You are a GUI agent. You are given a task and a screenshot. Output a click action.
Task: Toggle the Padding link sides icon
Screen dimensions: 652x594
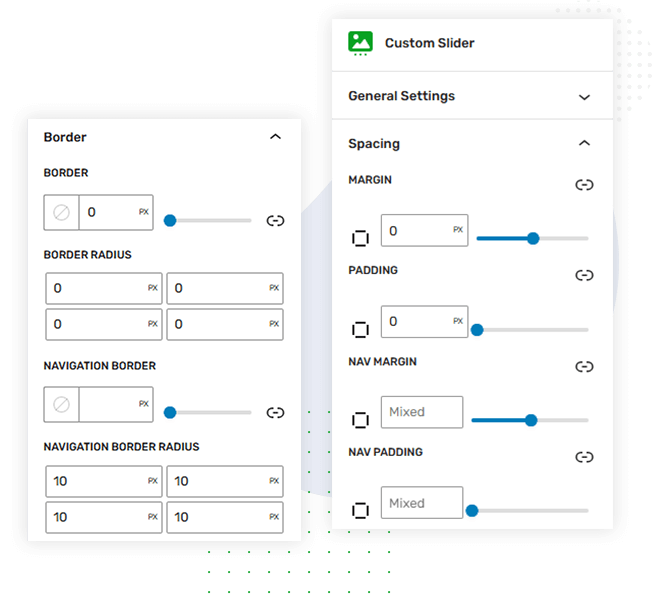(x=584, y=275)
